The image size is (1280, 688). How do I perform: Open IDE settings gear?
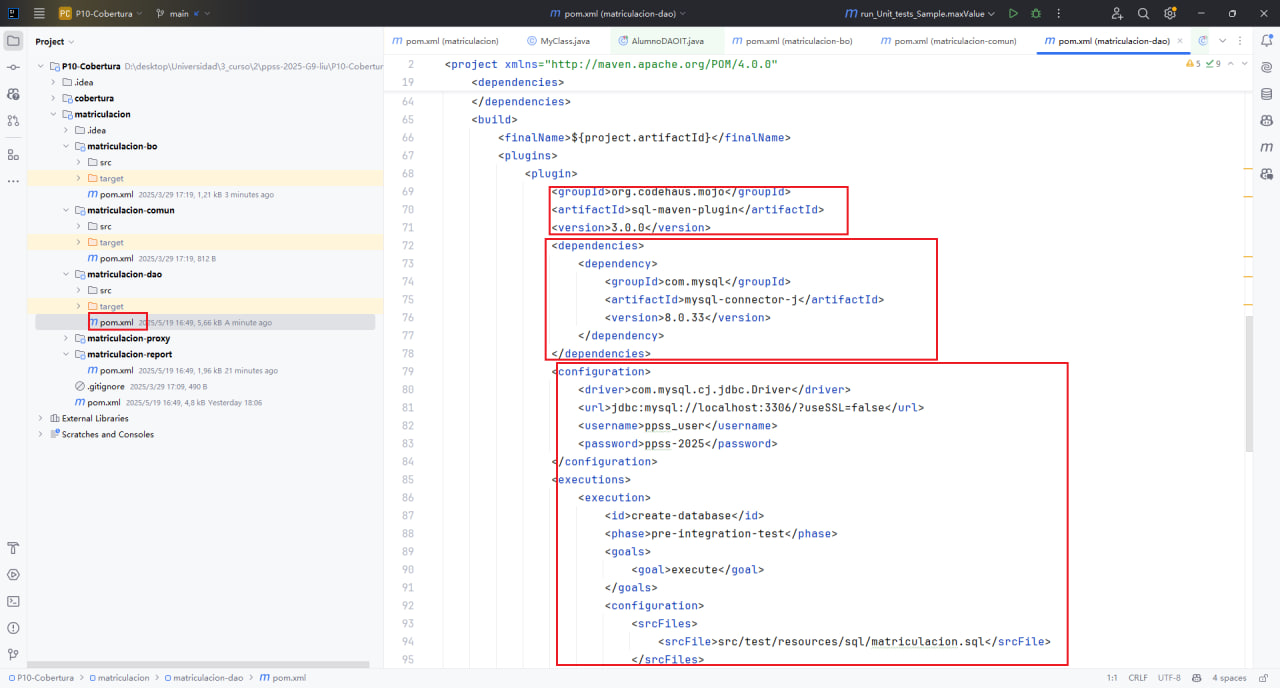coord(1169,14)
